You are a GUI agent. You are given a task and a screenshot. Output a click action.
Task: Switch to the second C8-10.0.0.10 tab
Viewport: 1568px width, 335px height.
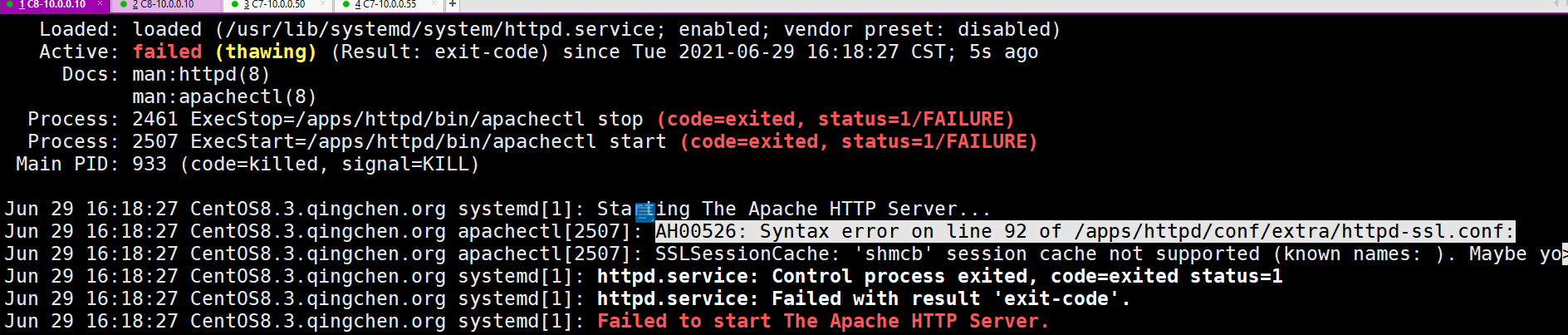coord(166,5)
